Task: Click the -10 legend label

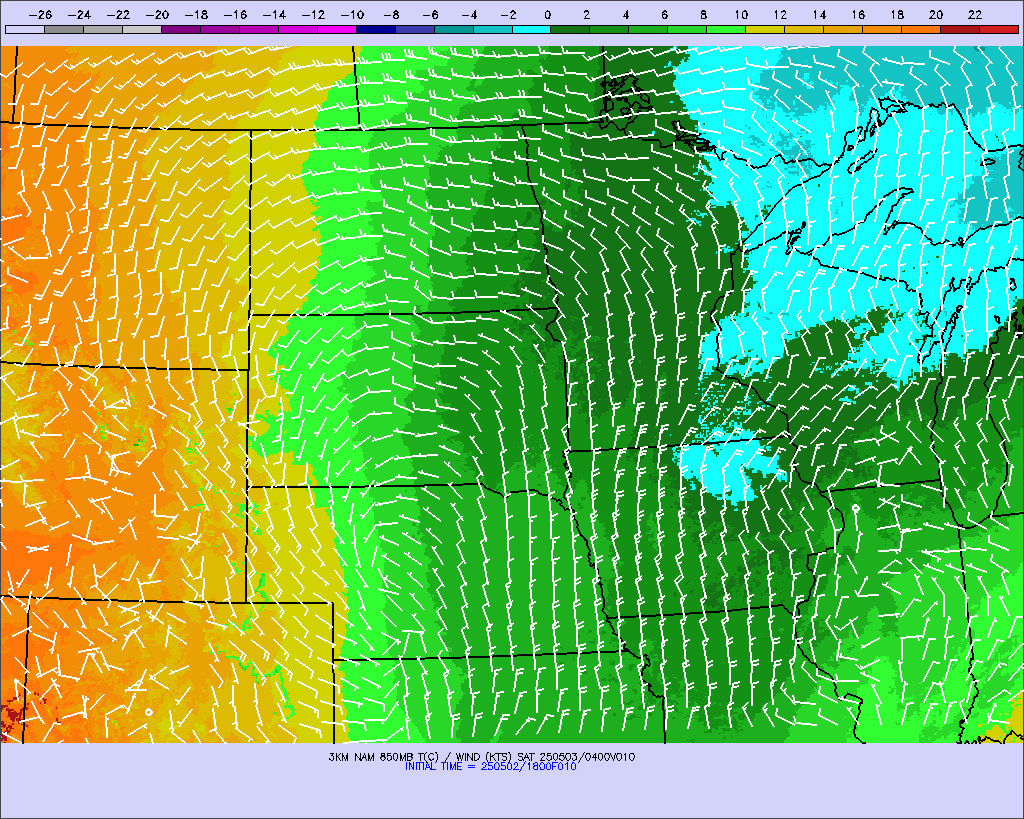Action: [352, 14]
